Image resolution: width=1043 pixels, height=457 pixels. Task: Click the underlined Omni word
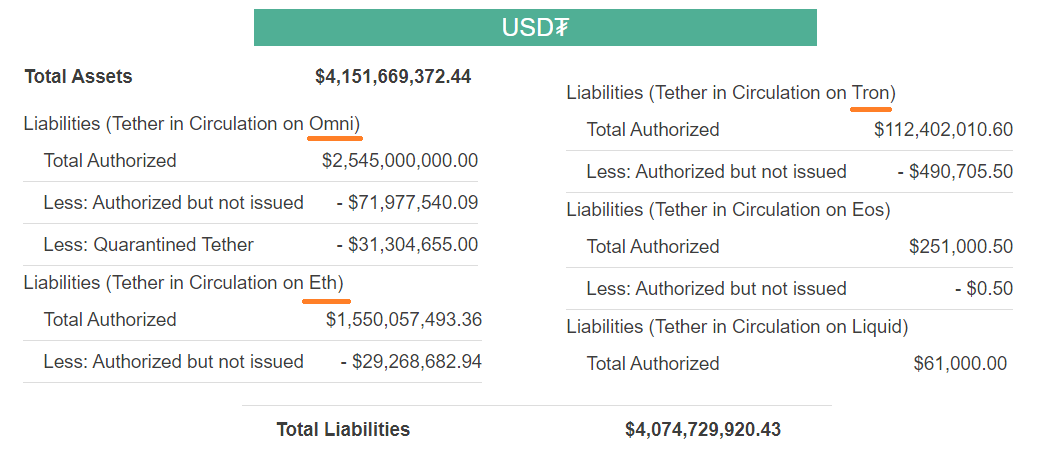334,124
